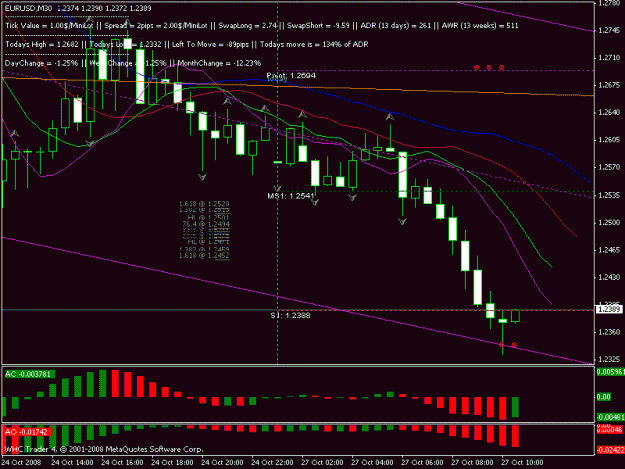Select the 1.2465 price axis label
Screen dimensions: 625x469
coord(609,250)
